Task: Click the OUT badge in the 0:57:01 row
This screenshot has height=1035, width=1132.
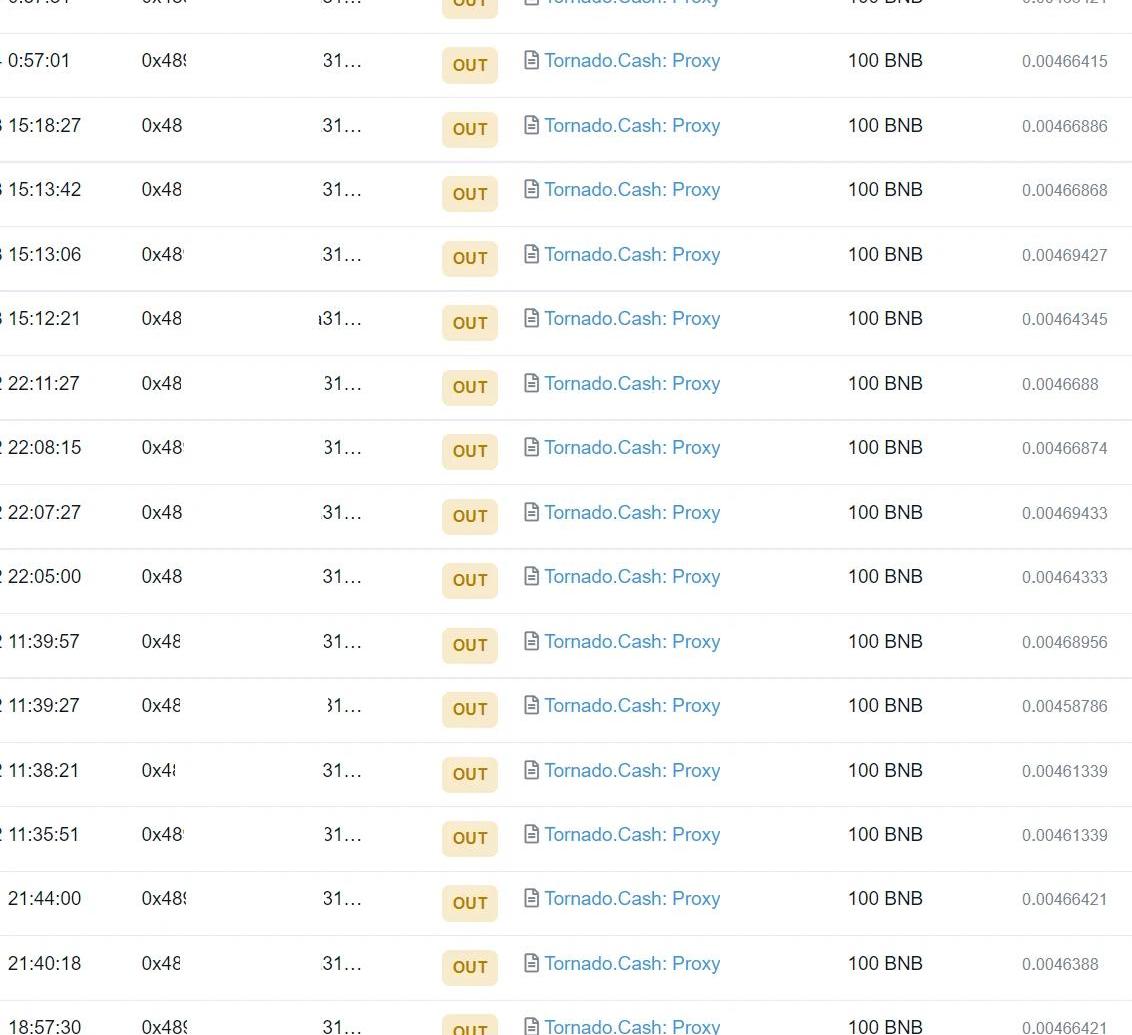Action: coord(470,65)
